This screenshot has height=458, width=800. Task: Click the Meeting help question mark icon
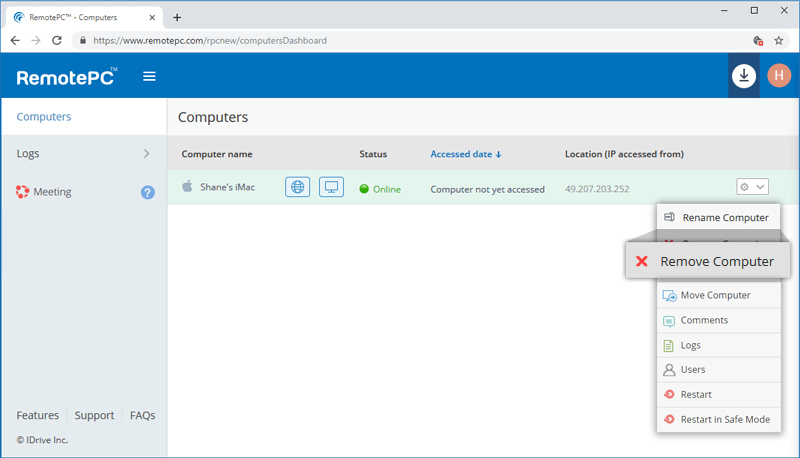click(x=147, y=192)
